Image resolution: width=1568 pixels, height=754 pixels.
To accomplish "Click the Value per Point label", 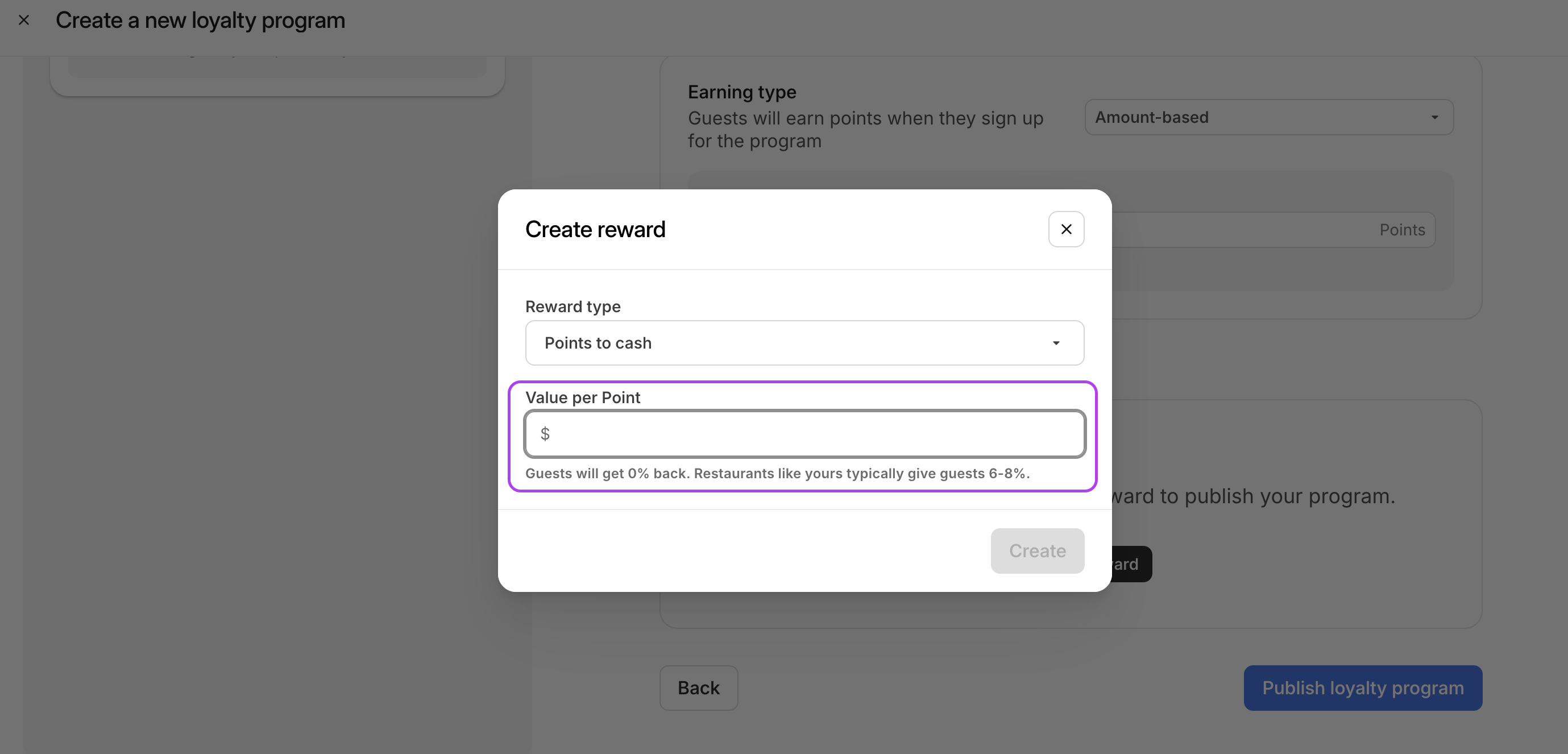I will click(583, 397).
